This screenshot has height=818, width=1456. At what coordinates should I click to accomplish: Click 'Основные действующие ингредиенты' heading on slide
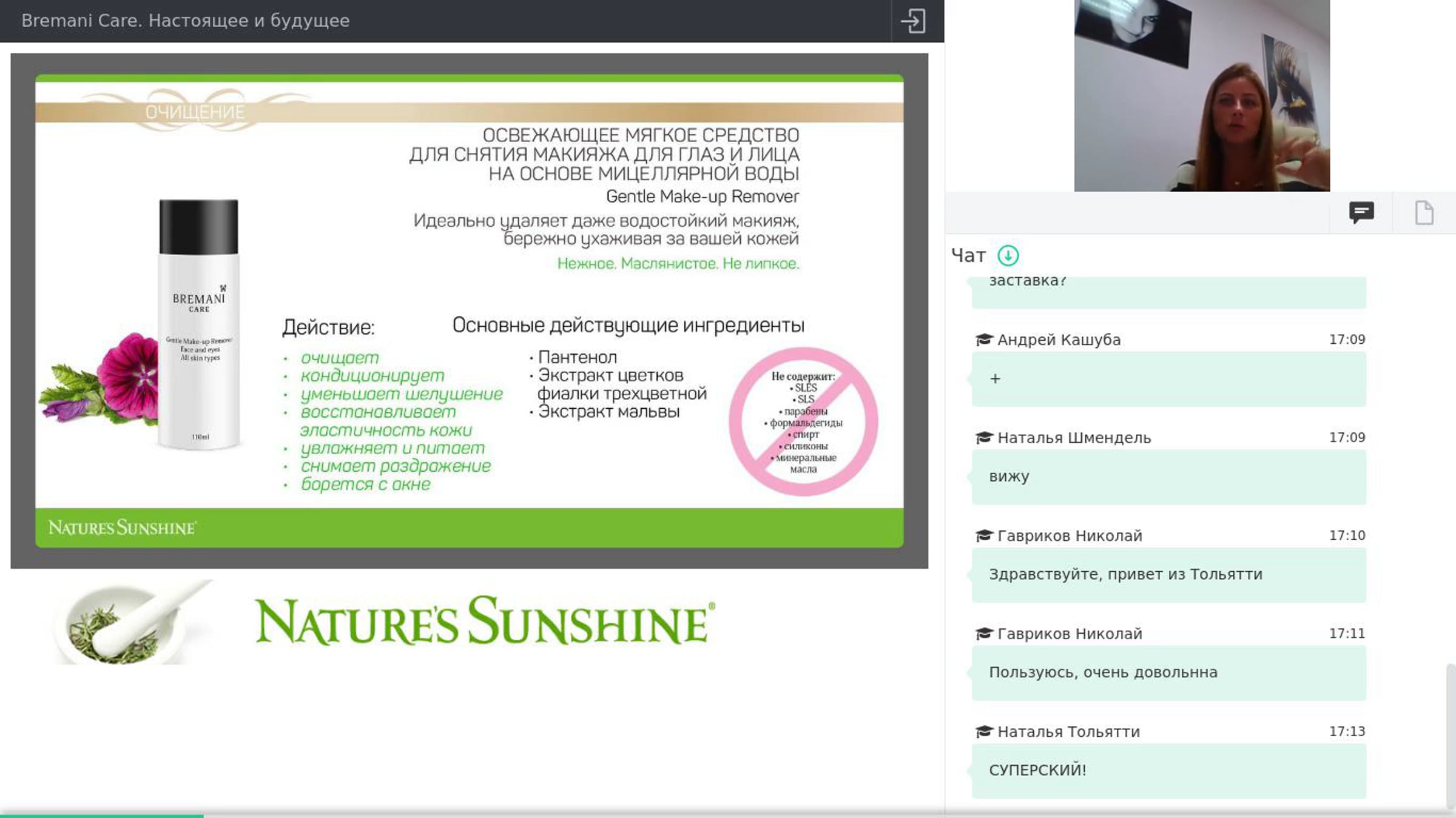(629, 326)
